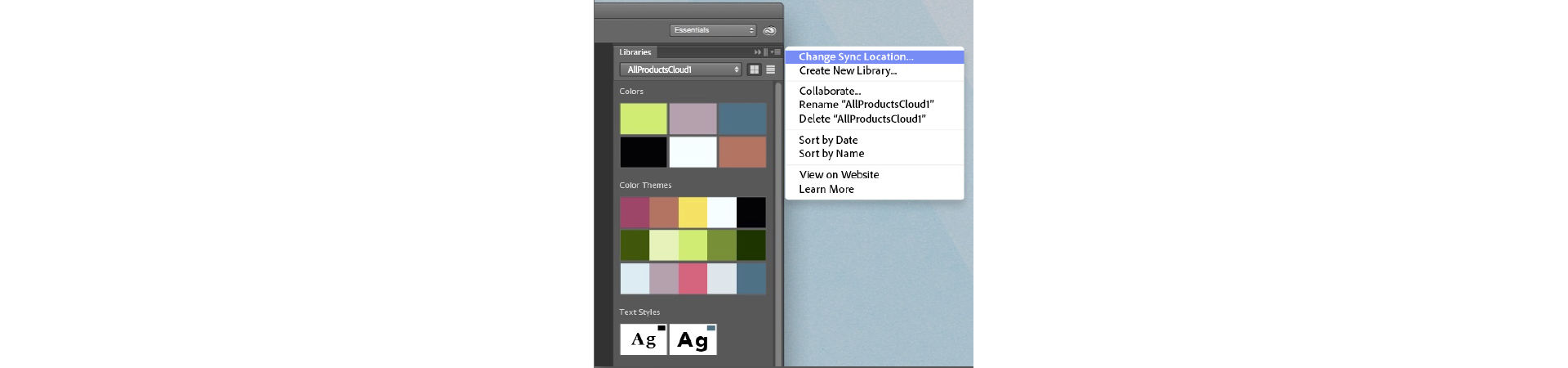
Task: Choose Delete "AllProductsCloud1" menu item
Action: click(875, 119)
